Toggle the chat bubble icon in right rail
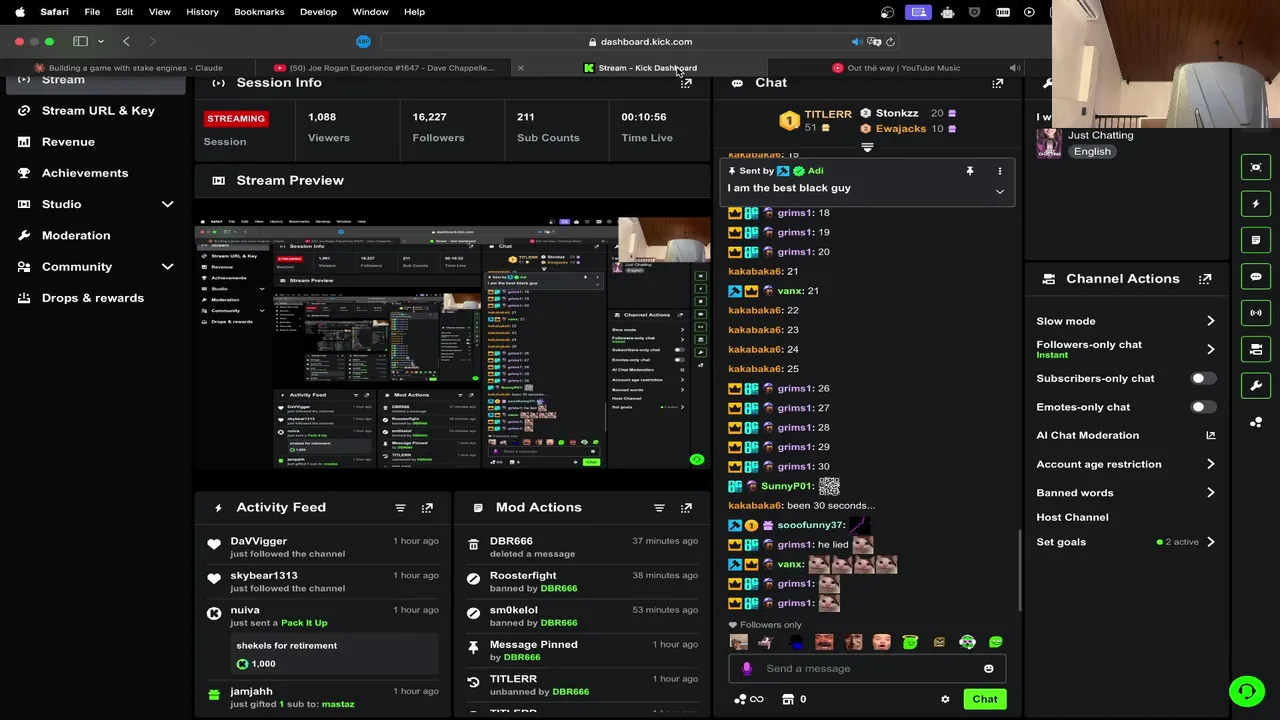The image size is (1280, 720). pos(1256,277)
